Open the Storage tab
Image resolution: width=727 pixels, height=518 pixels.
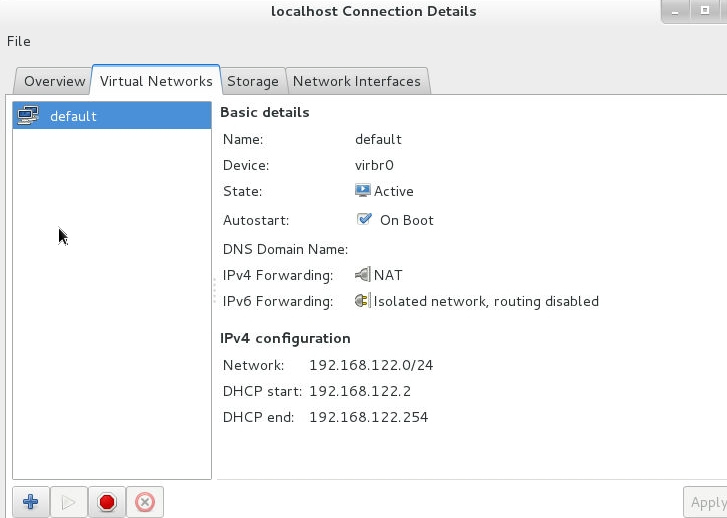click(x=253, y=81)
